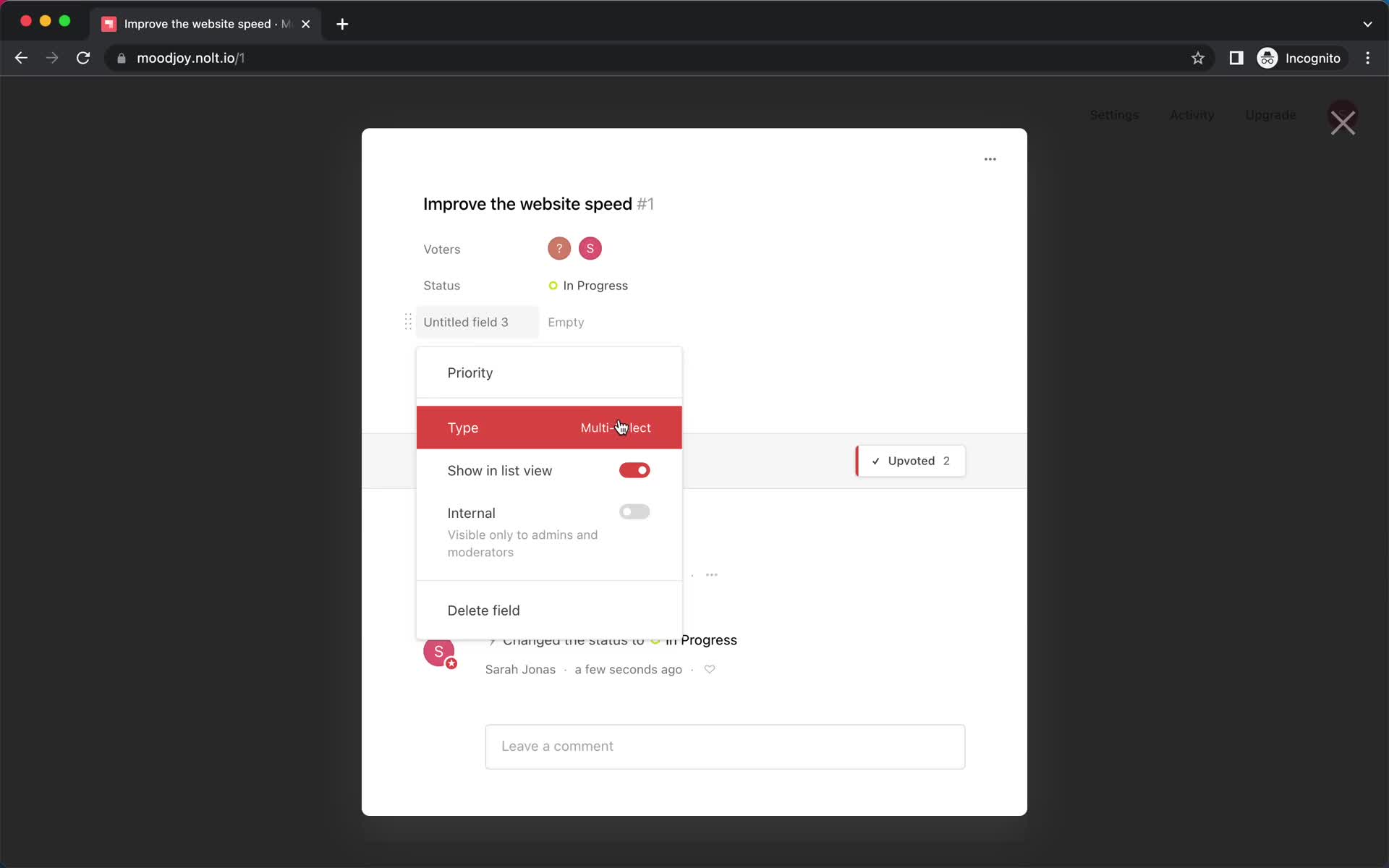
Task: Toggle the 'Internal' visibility switch off
Action: click(x=634, y=511)
